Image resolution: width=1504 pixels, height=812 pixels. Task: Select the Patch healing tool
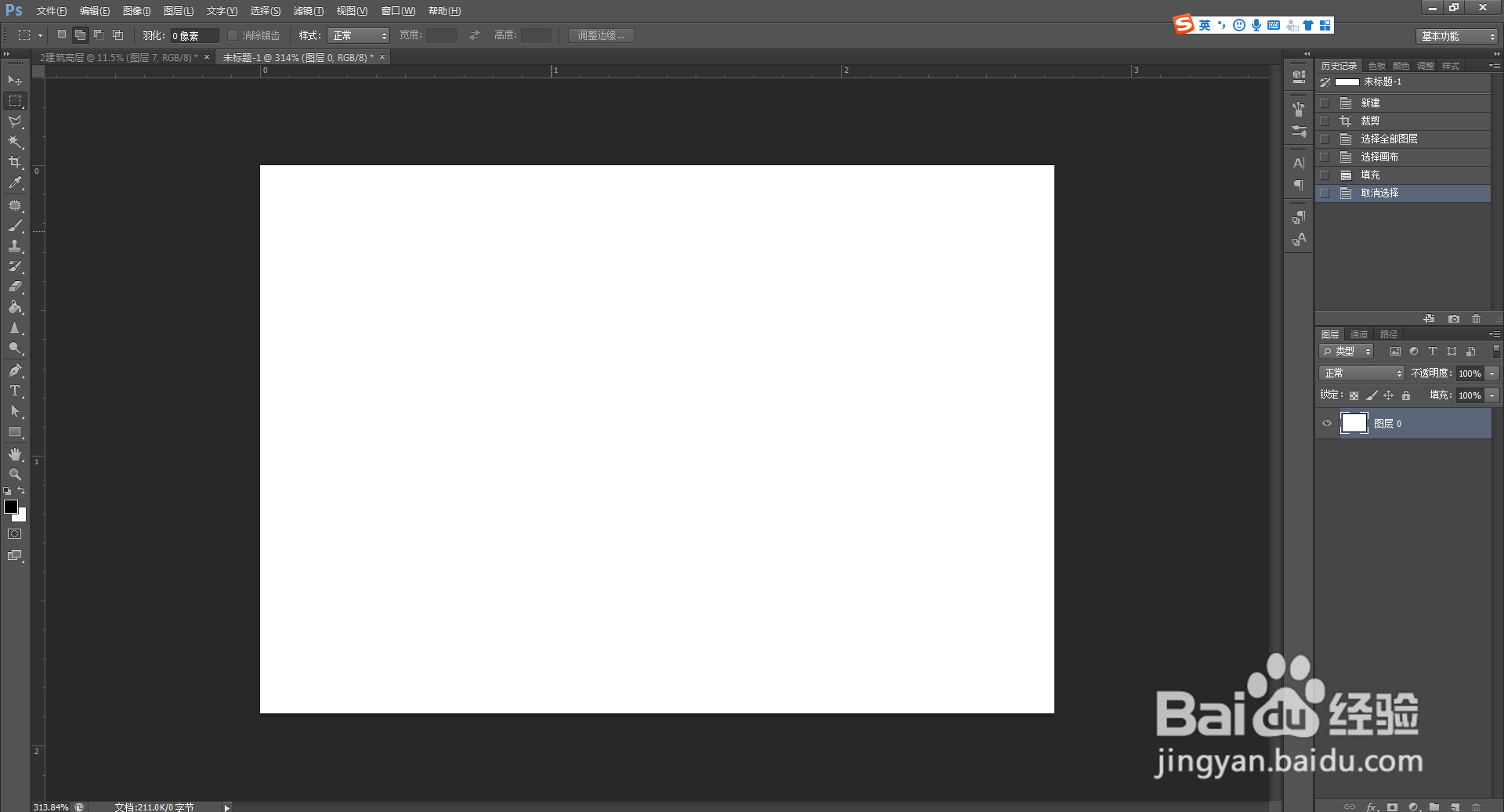coord(15,205)
